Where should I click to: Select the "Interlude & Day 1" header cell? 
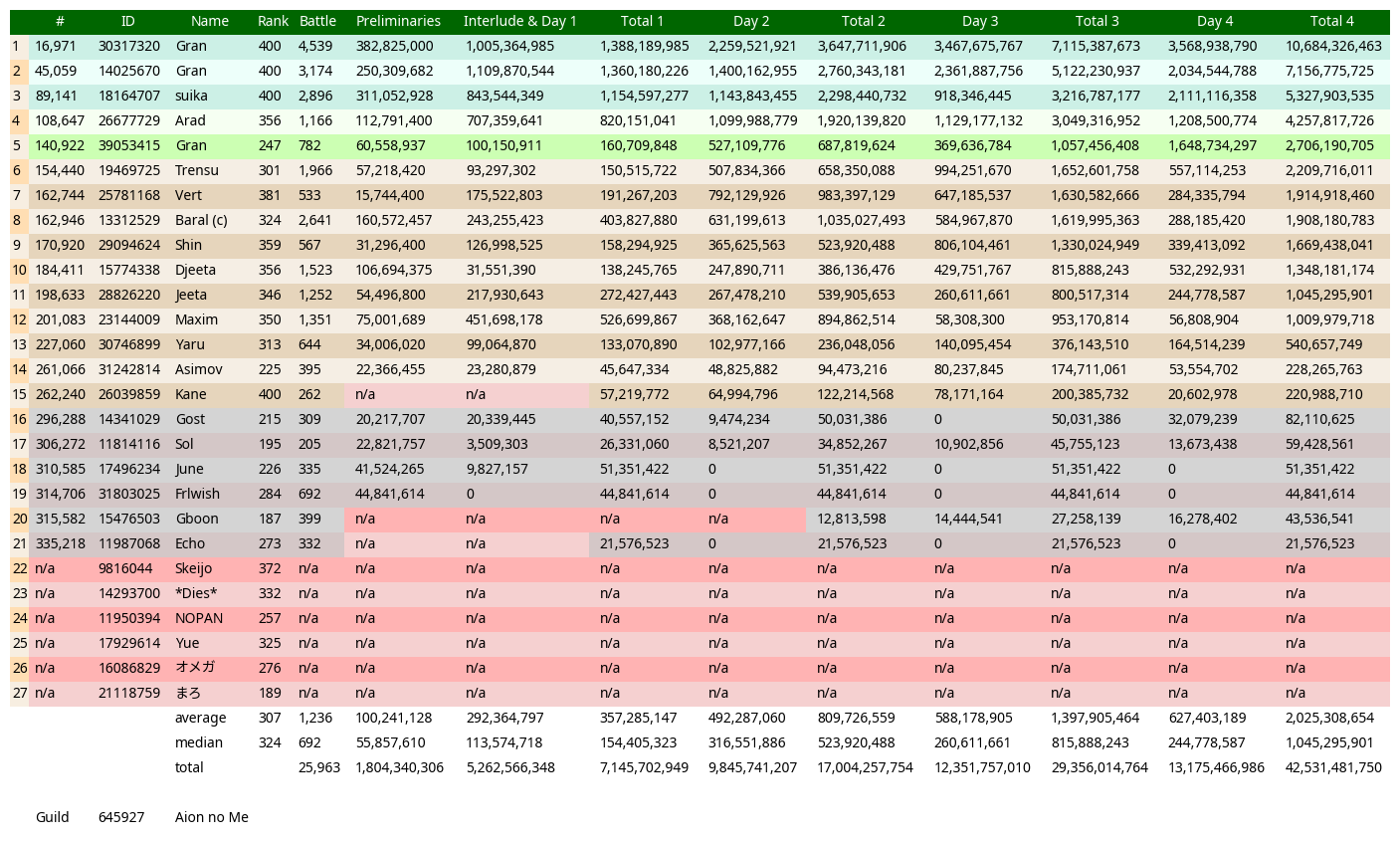pos(519,21)
